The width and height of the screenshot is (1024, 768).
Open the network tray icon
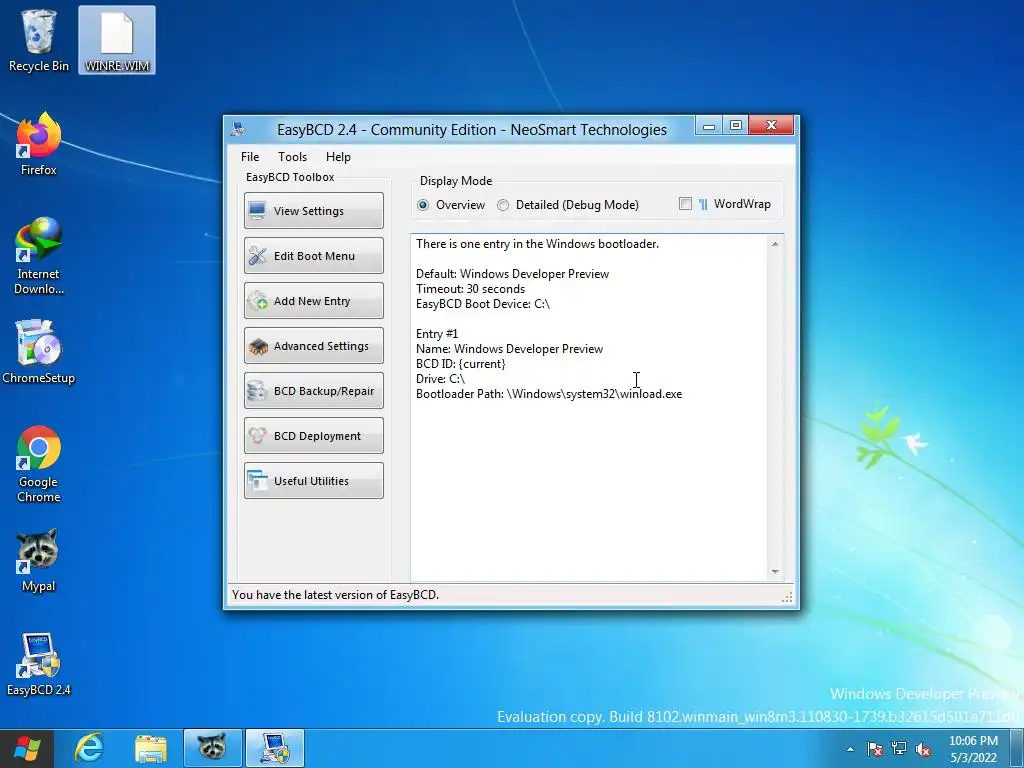899,749
